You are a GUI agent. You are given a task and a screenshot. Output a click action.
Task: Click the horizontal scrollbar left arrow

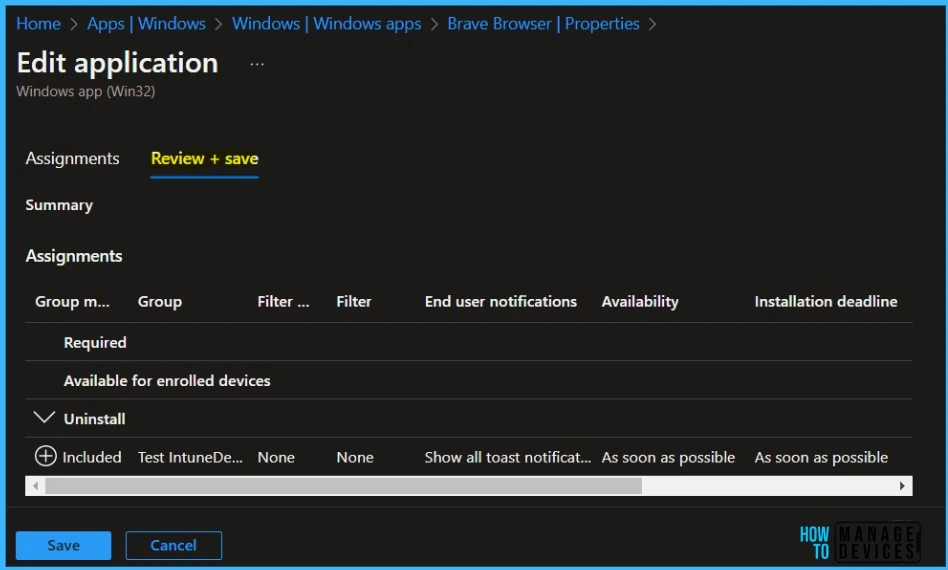point(36,486)
